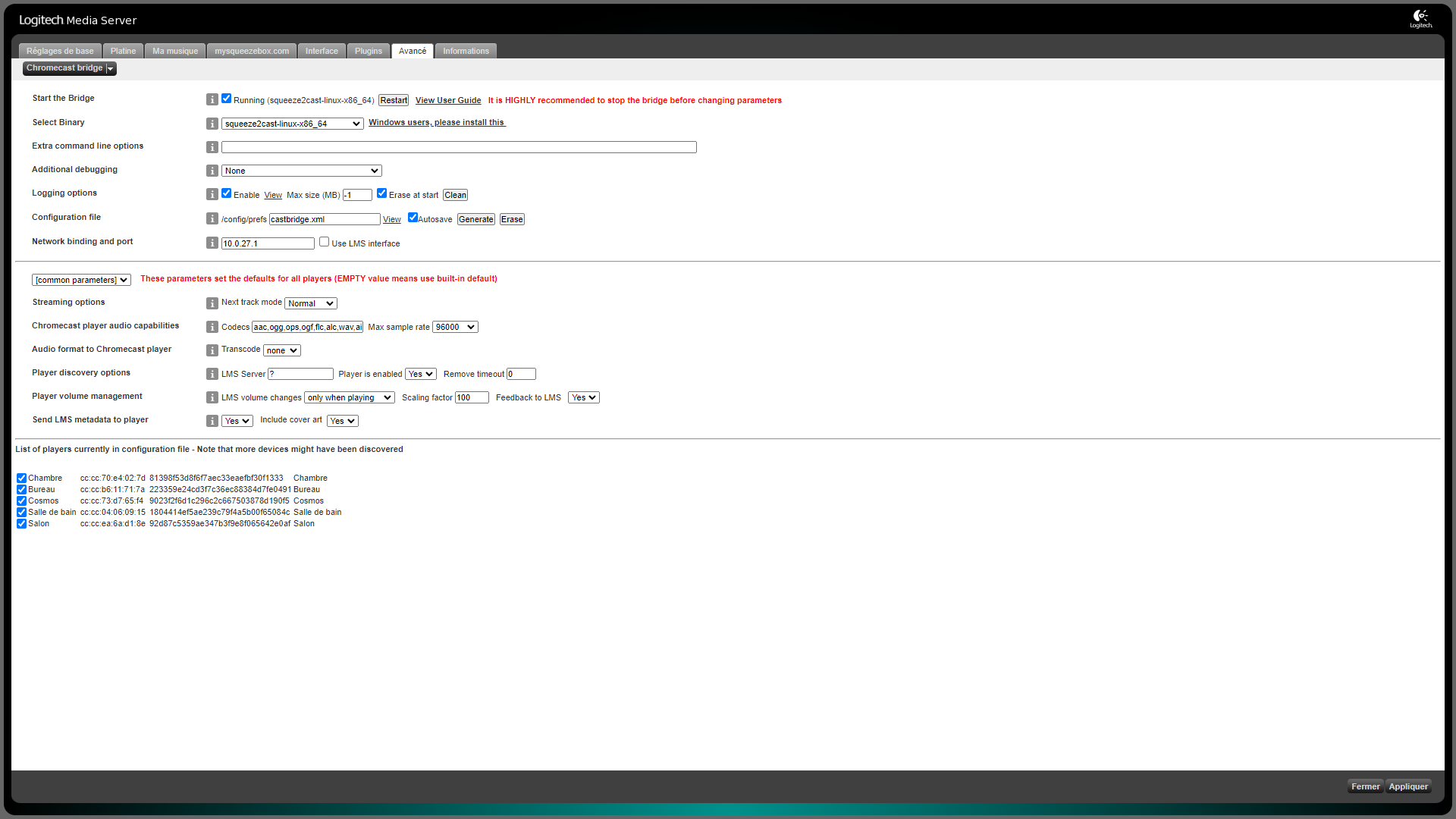
Task: Click the Fermer button
Action: click(1366, 786)
